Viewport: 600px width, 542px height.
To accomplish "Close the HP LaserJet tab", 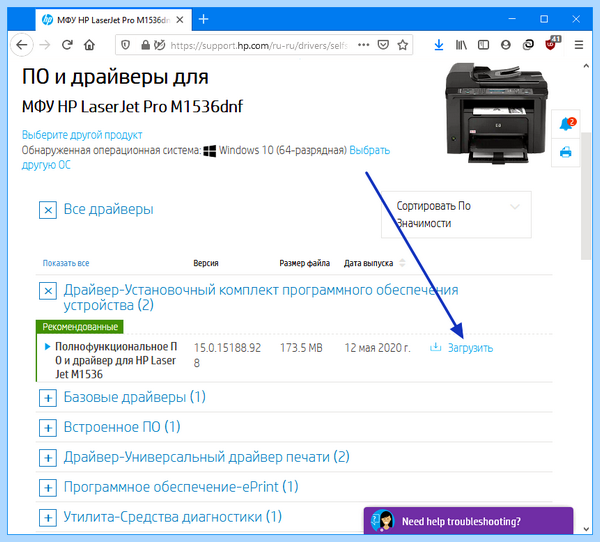I will click(x=179, y=20).
